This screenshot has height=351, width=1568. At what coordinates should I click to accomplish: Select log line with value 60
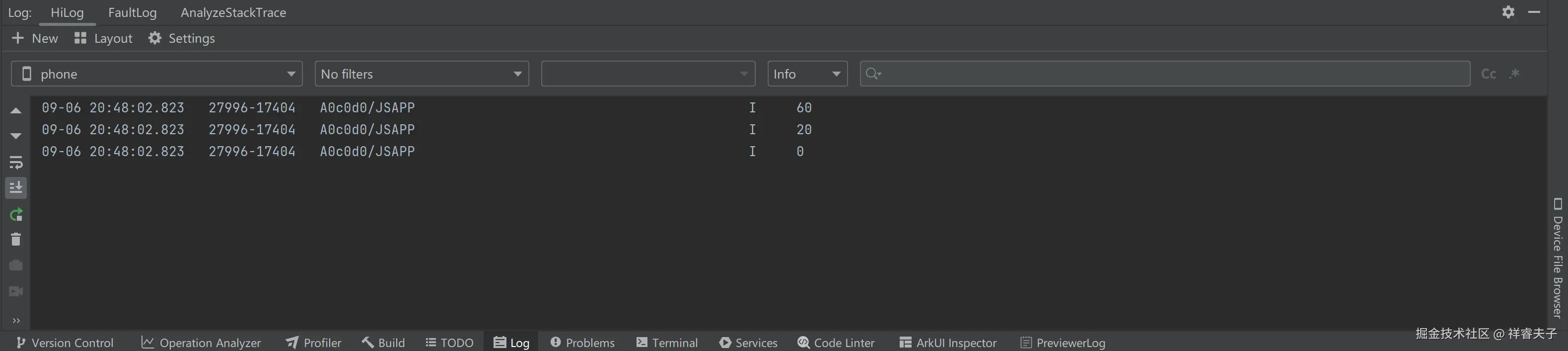coord(788,108)
